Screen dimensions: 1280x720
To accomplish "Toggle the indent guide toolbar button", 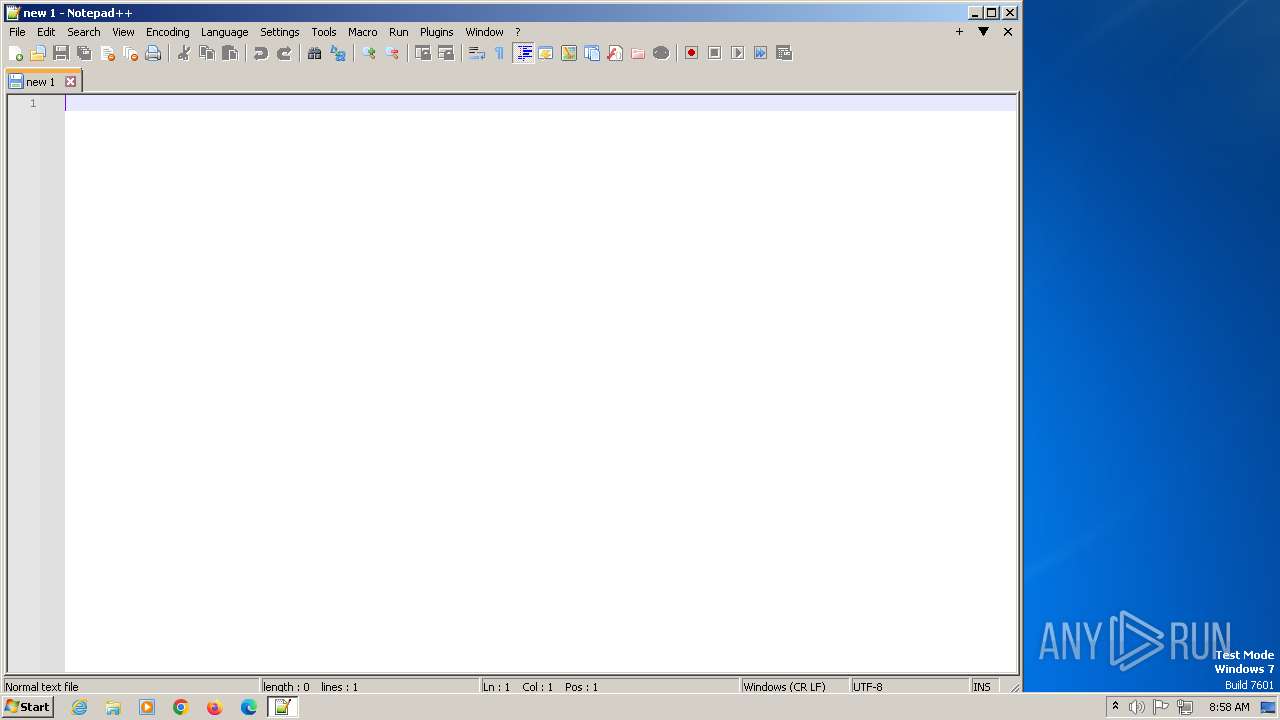I will [x=523, y=53].
